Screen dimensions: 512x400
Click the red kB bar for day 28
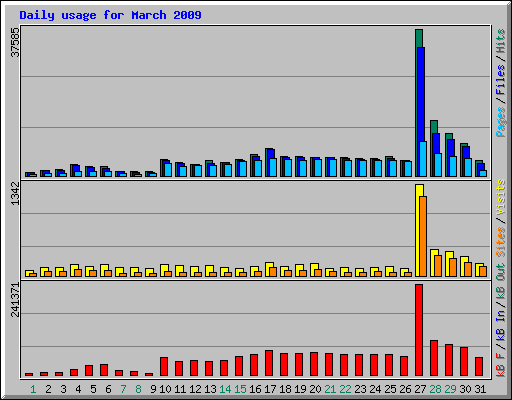point(434,358)
